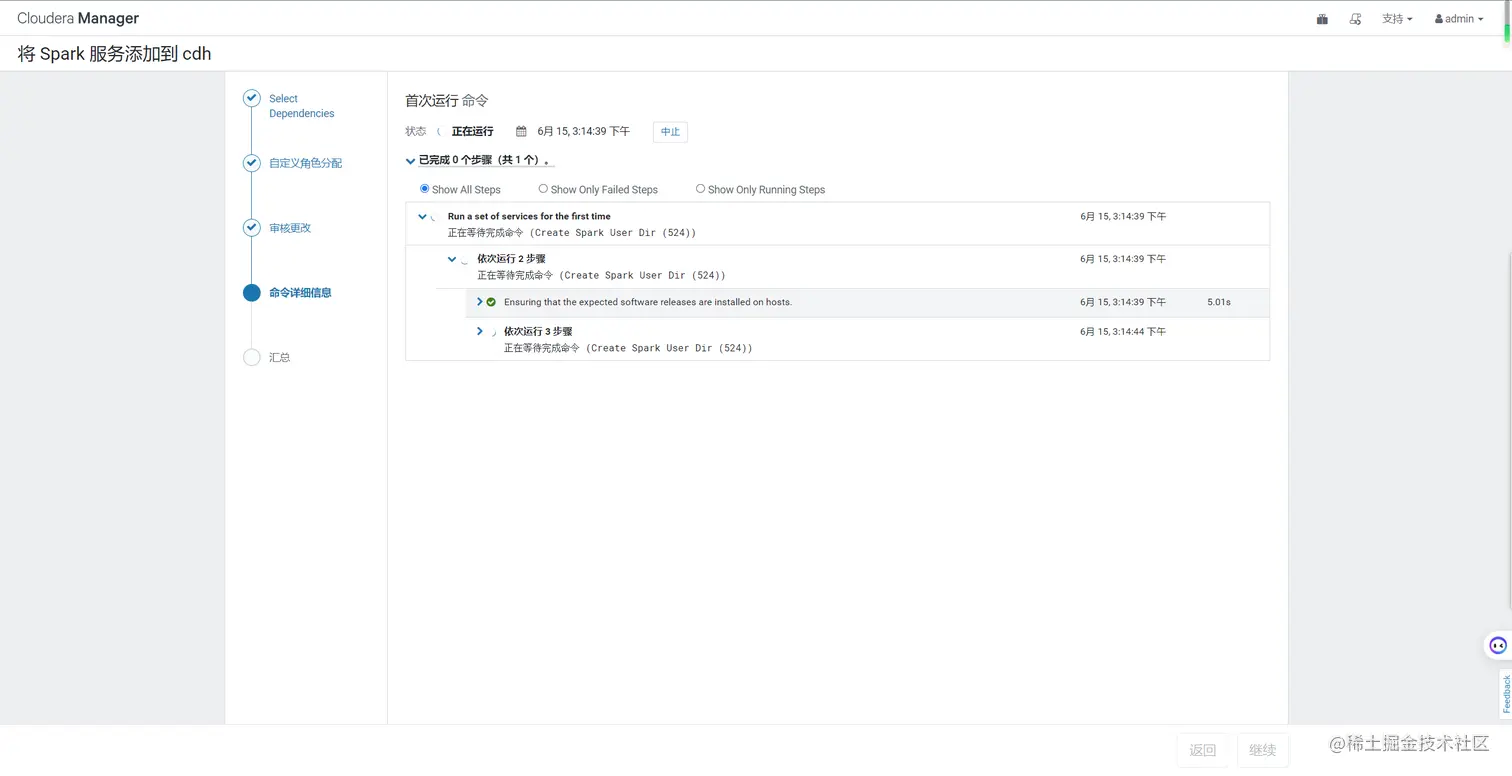Screen dimensions: 1512x776
Task: Click the Cloudera Manager logo
Action: (x=78, y=18)
